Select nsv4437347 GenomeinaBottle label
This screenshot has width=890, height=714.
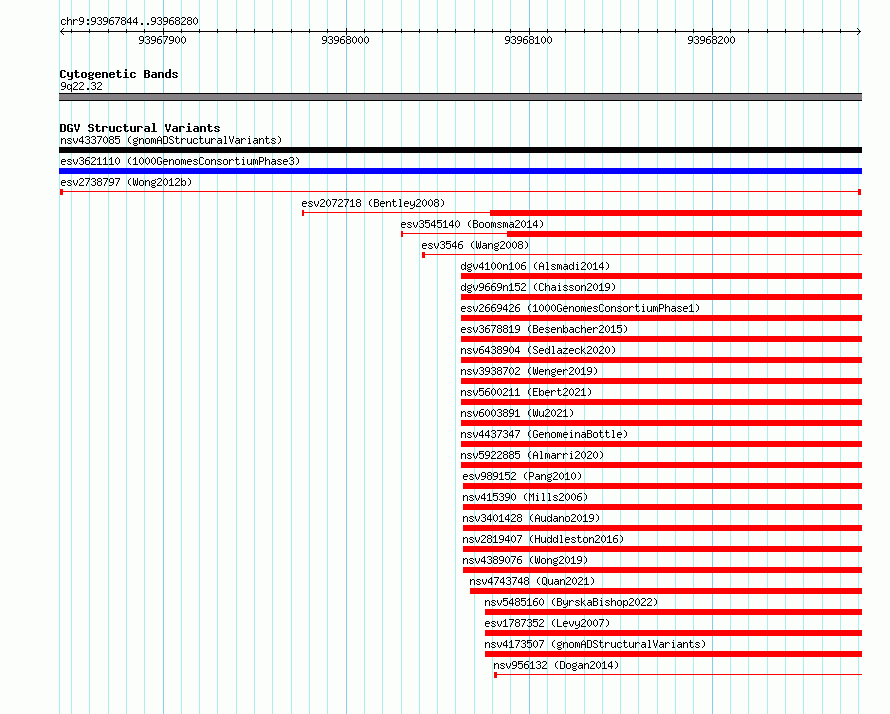coord(544,434)
